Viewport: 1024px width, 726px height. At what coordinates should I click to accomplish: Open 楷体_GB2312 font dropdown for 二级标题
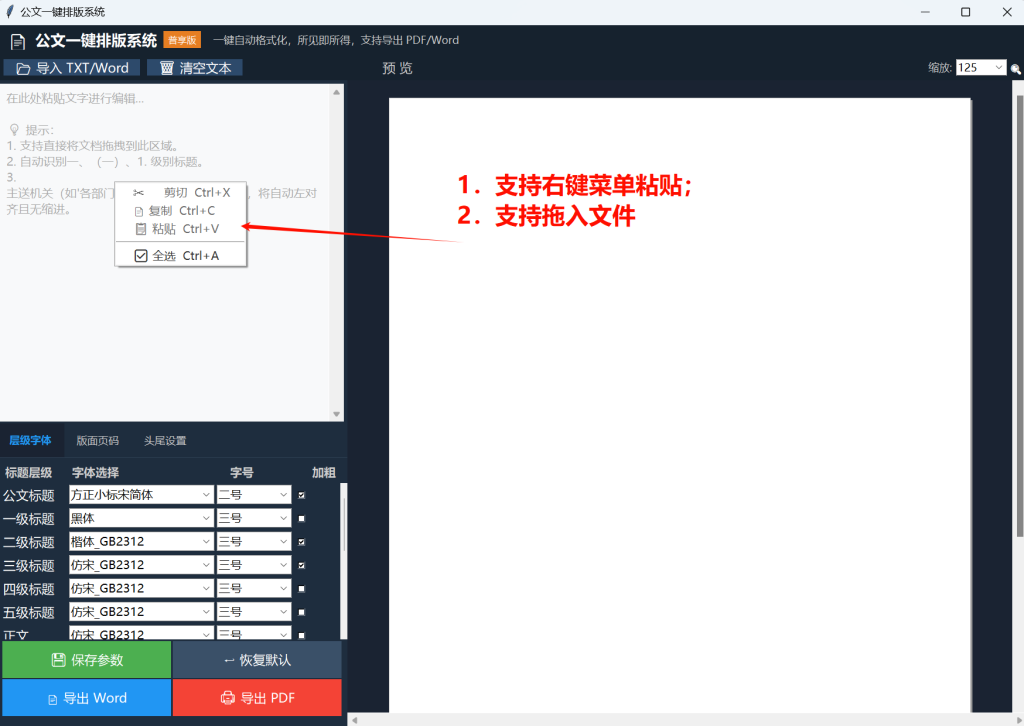click(141, 542)
